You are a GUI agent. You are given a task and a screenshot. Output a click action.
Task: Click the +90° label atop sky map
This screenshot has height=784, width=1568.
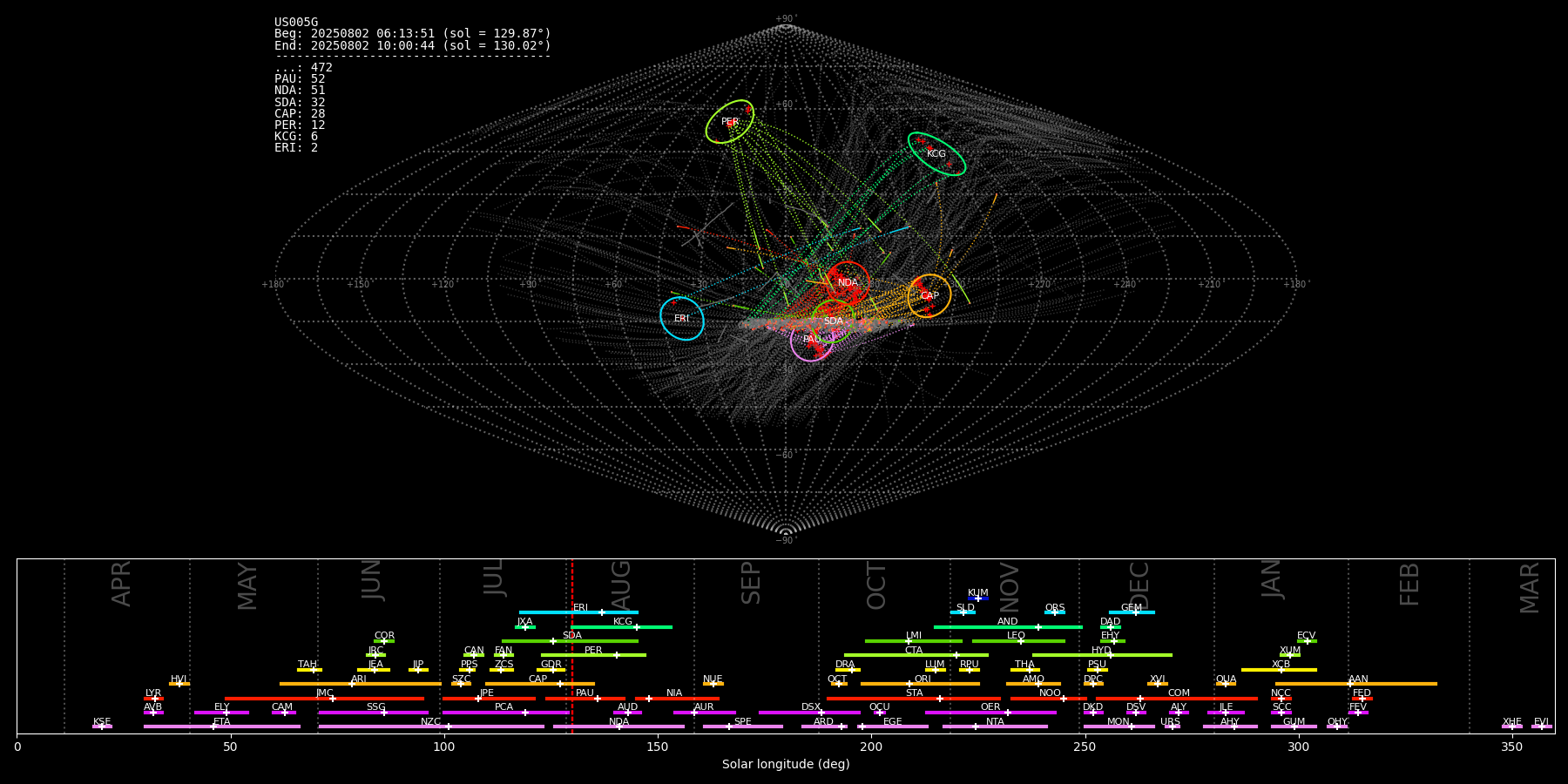point(785,18)
